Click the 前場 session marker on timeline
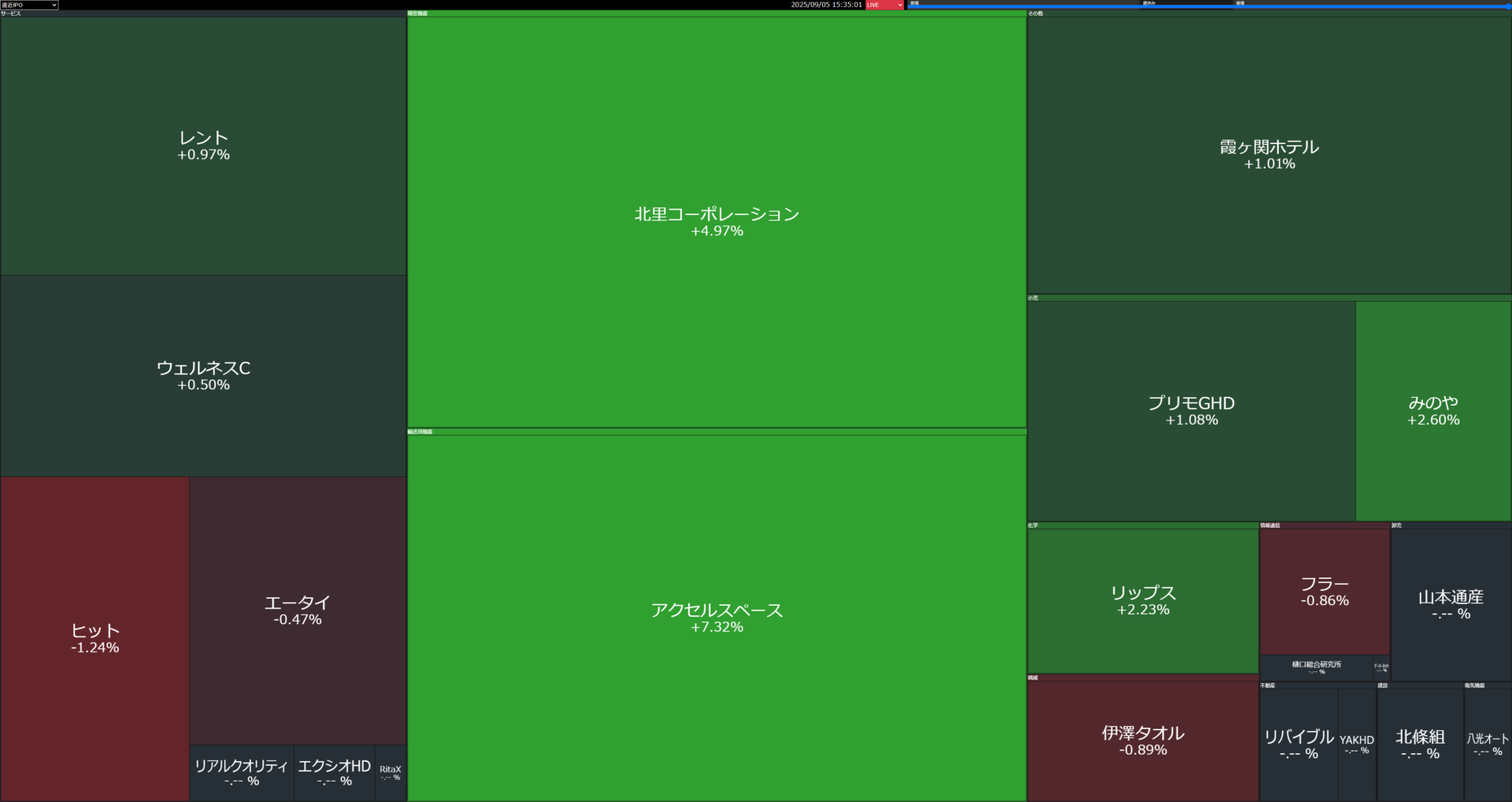This screenshot has width=1512, height=802. (x=914, y=3)
